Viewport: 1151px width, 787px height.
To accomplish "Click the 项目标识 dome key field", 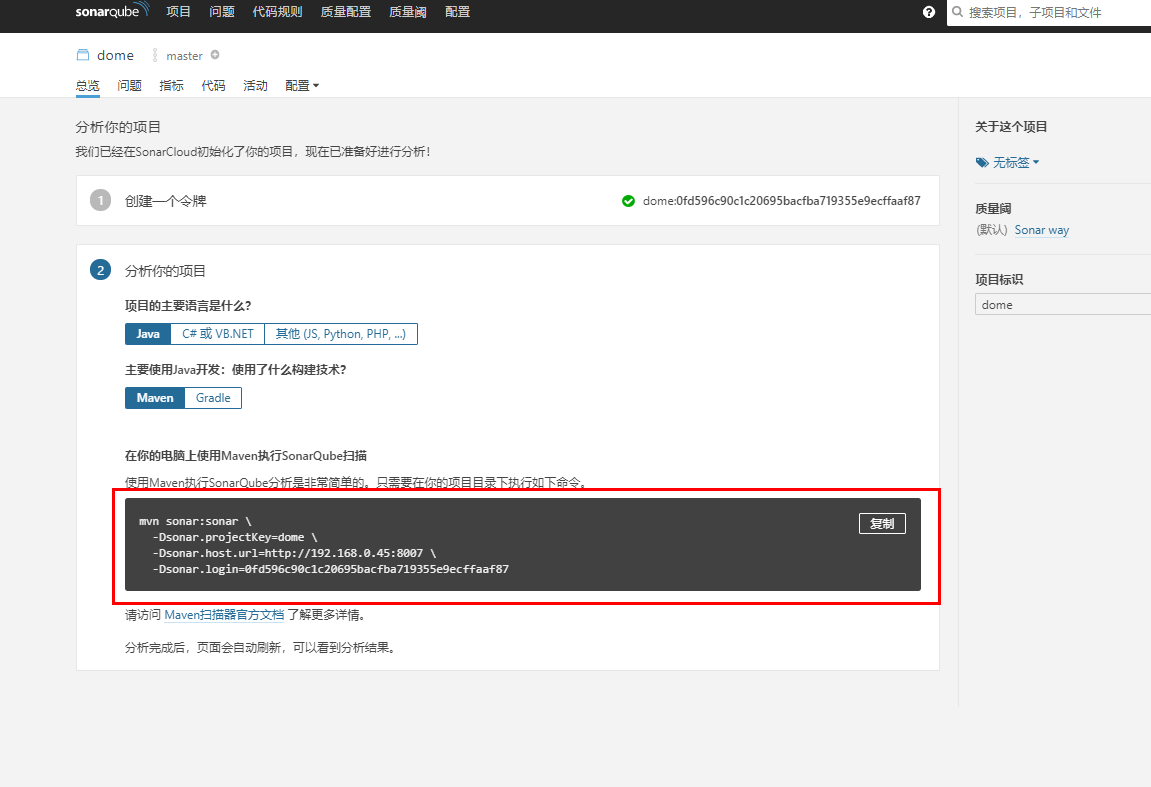I will click(1063, 305).
